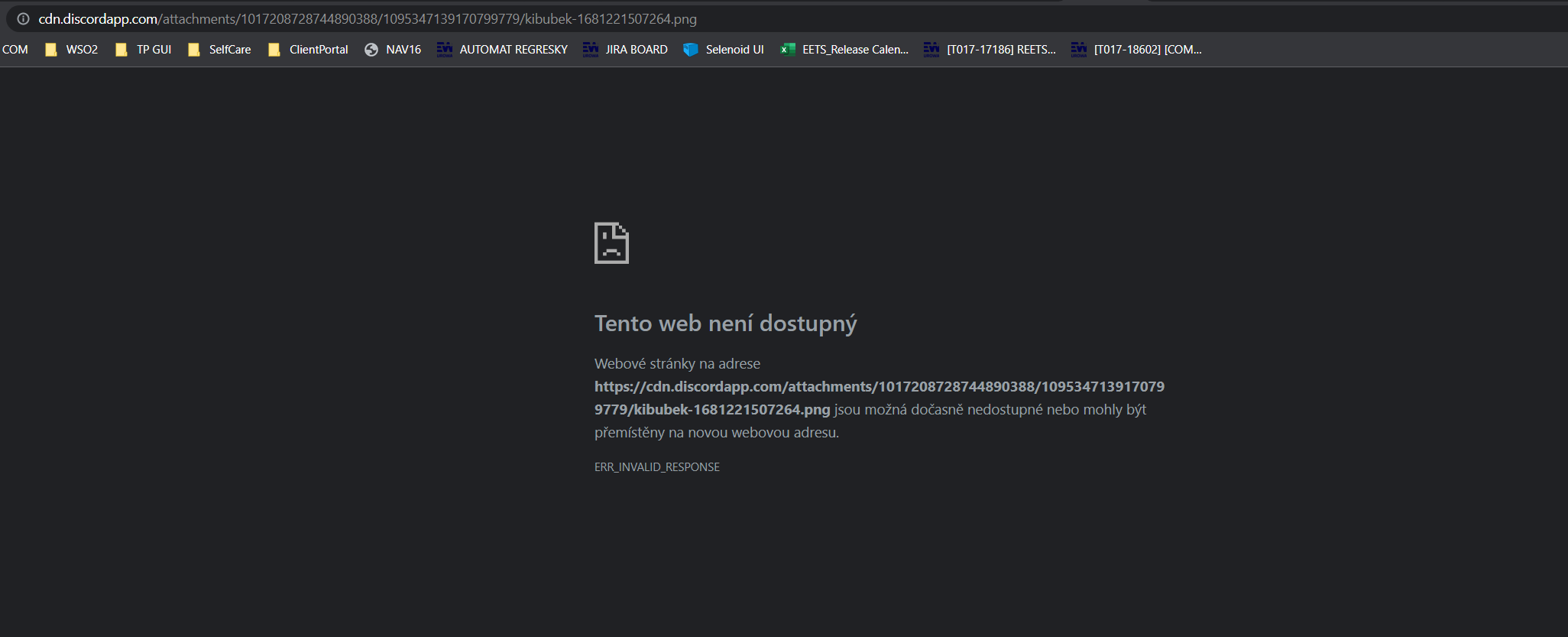
Task: Open the NAV16 bookmark
Action: [393, 50]
